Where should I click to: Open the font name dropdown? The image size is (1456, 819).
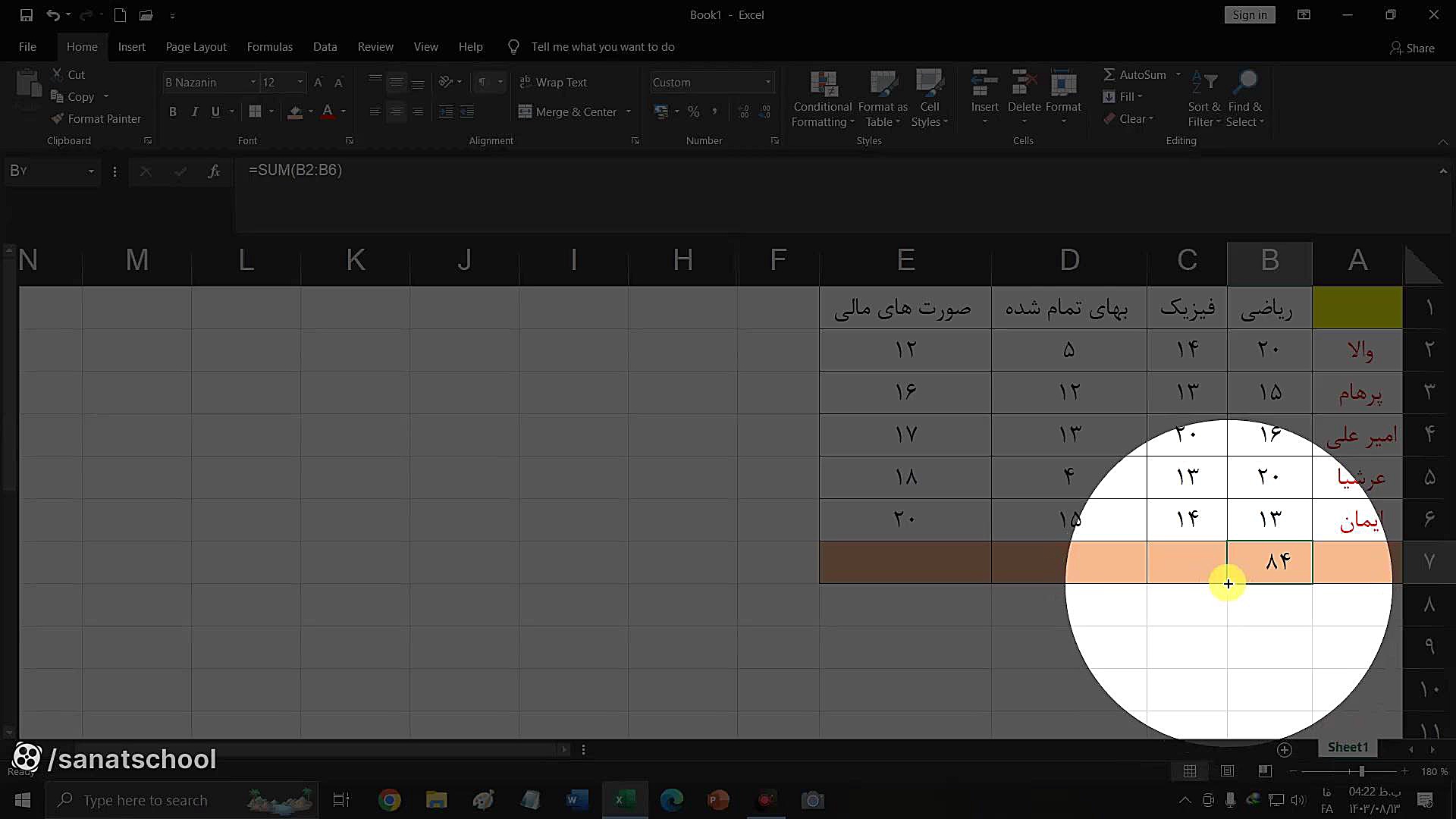click(x=253, y=82)
